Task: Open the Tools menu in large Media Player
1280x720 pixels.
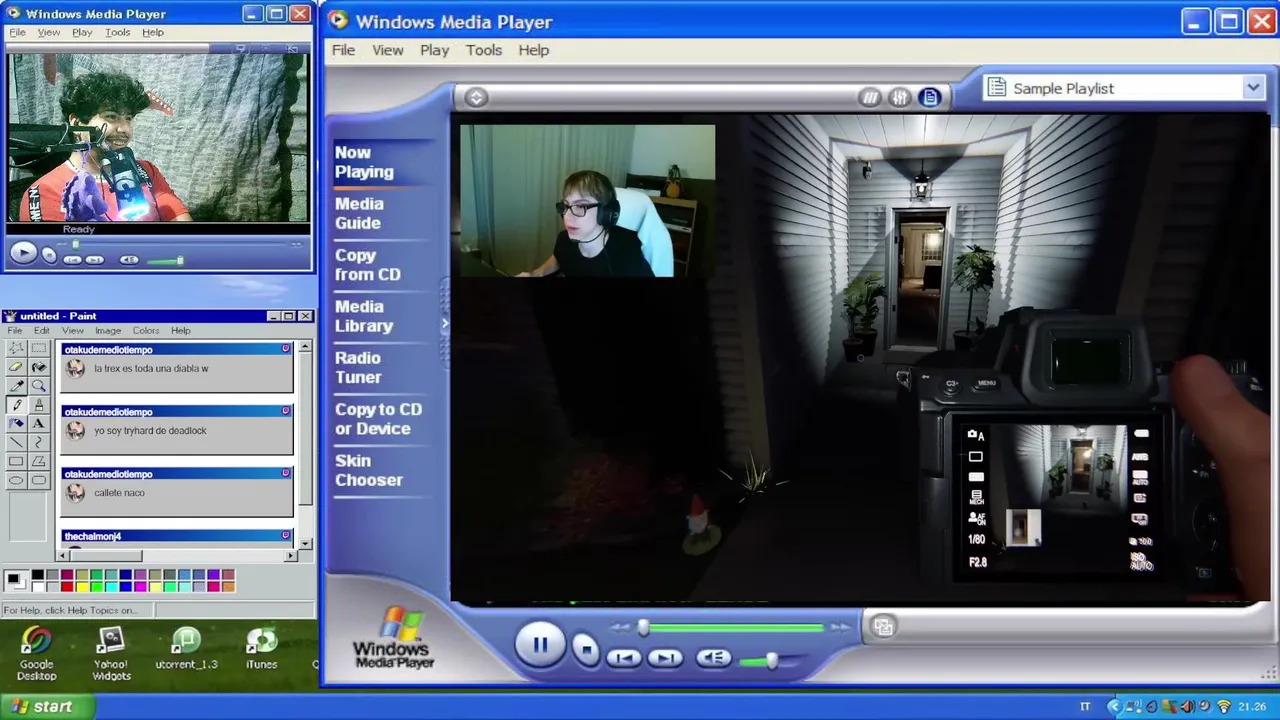Action: 484,50
